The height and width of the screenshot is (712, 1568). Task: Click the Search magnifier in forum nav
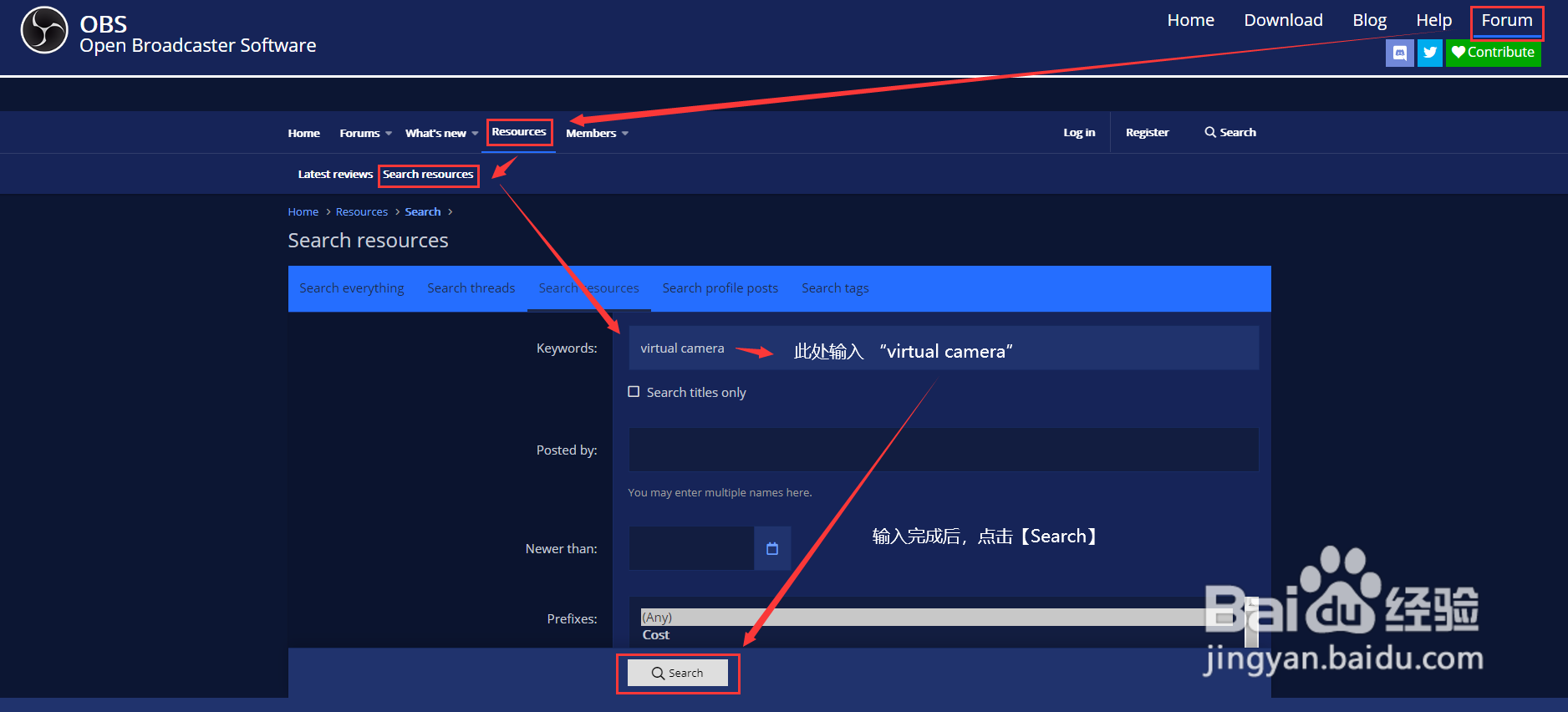coord(1230,132)
